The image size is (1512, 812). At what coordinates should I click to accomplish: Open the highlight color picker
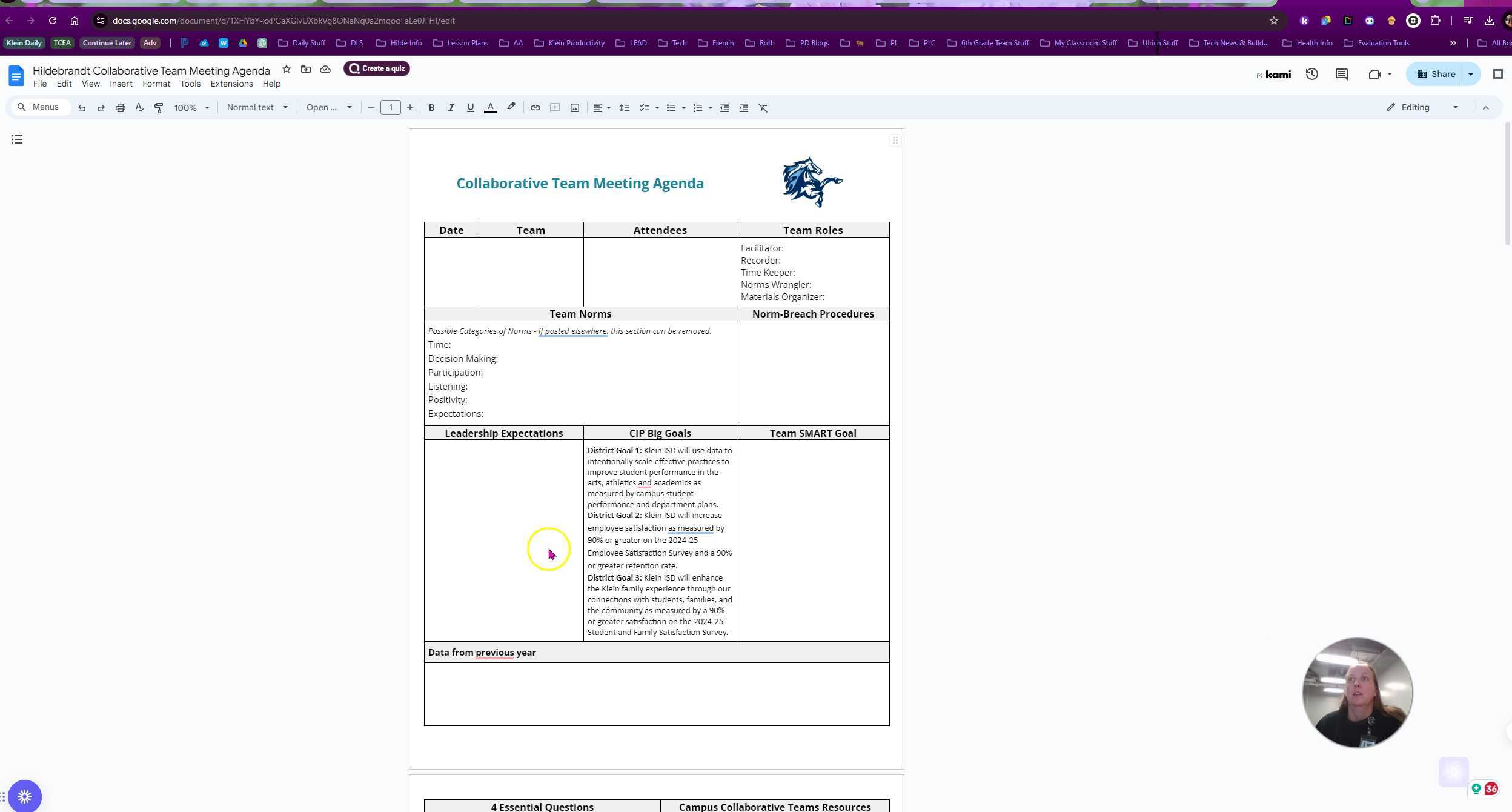tap(511, 108)
